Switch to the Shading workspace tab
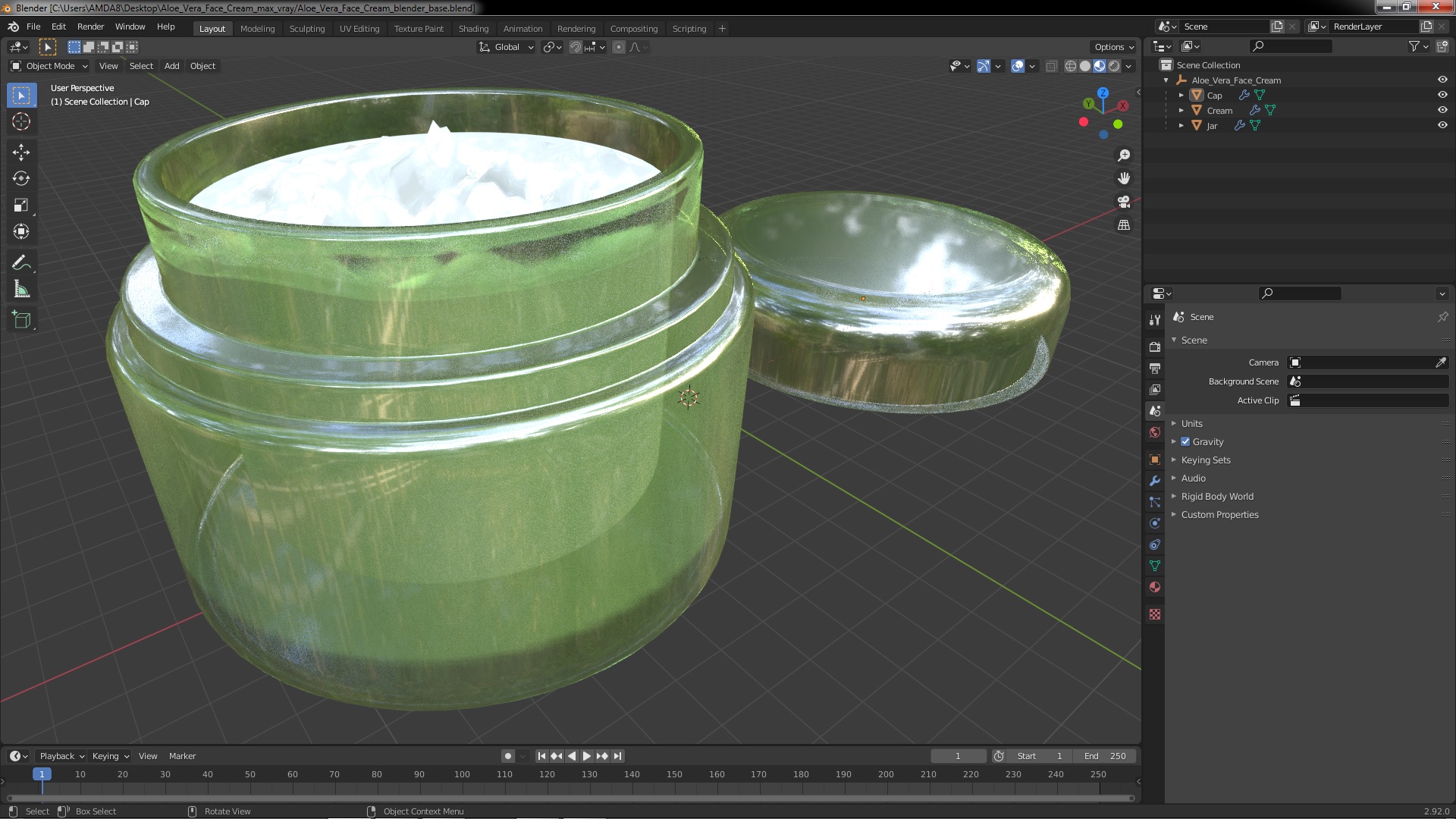1456x819 pixels. [473, 29]
